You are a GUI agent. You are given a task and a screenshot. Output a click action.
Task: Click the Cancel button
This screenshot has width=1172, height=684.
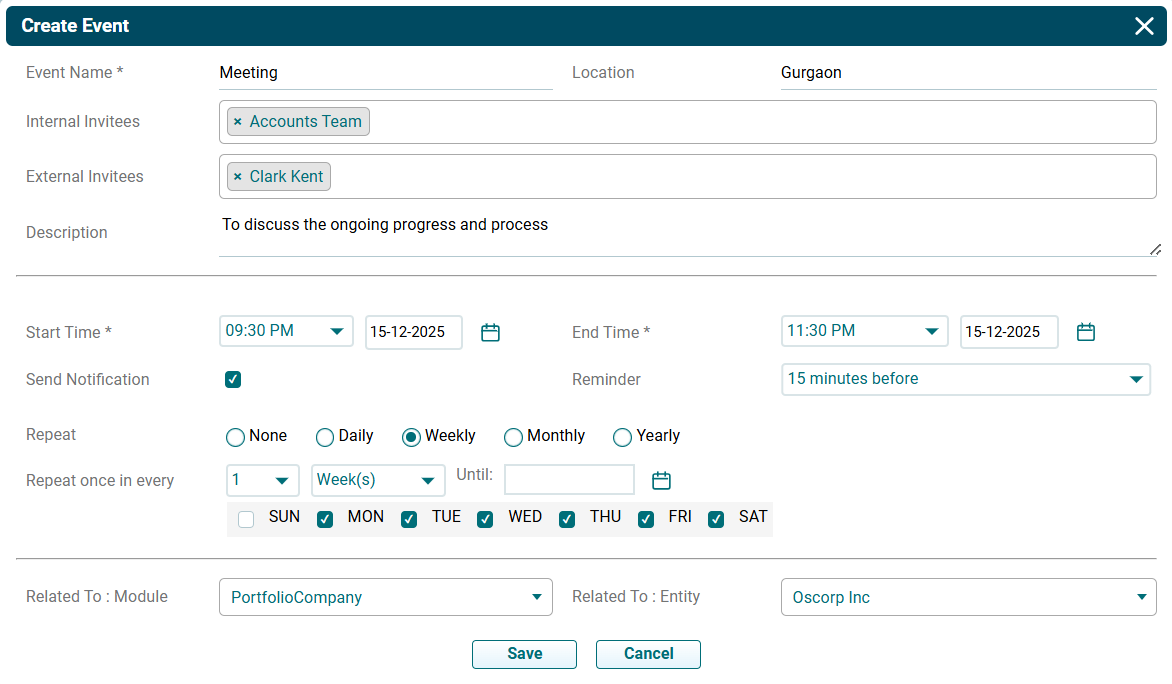click(648, 654)
